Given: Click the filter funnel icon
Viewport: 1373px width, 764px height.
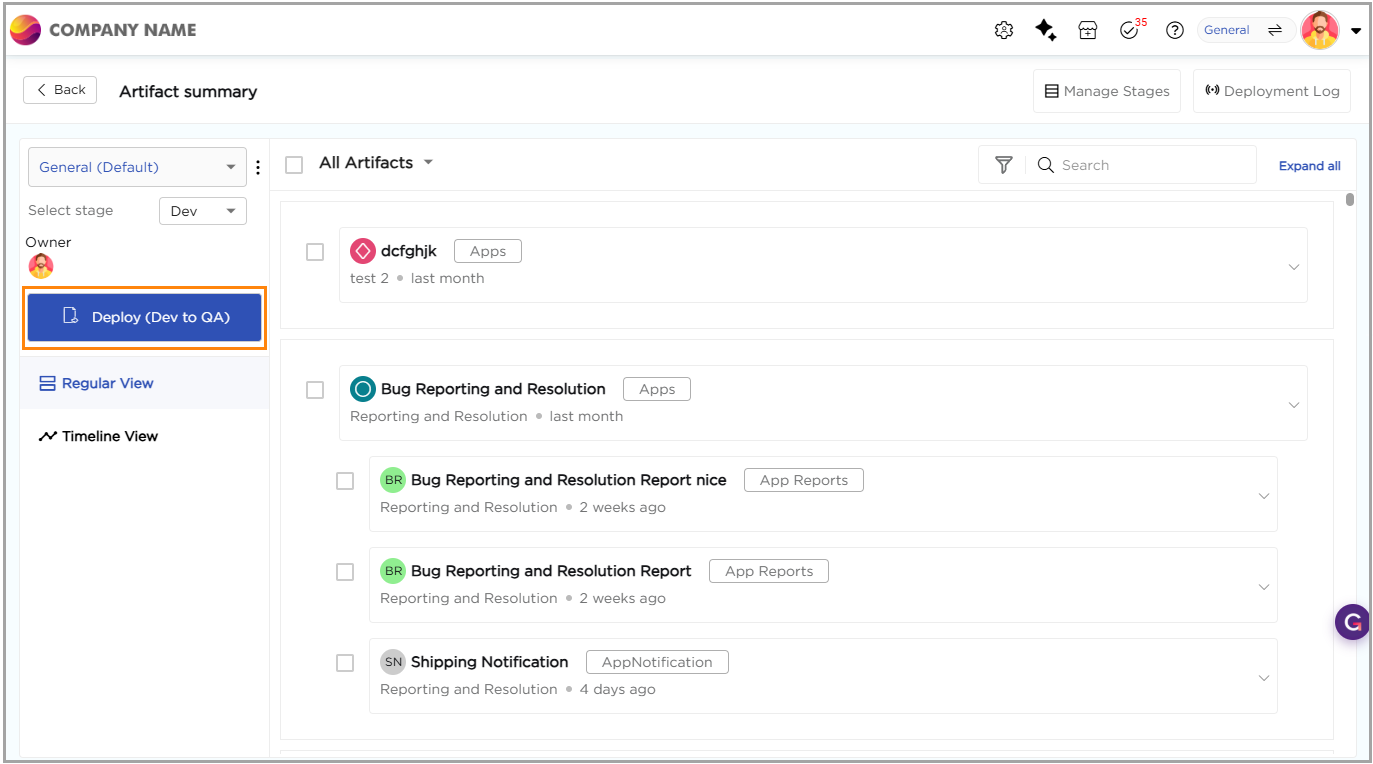Looking at the screenshot, I should tap(1004, 165).
